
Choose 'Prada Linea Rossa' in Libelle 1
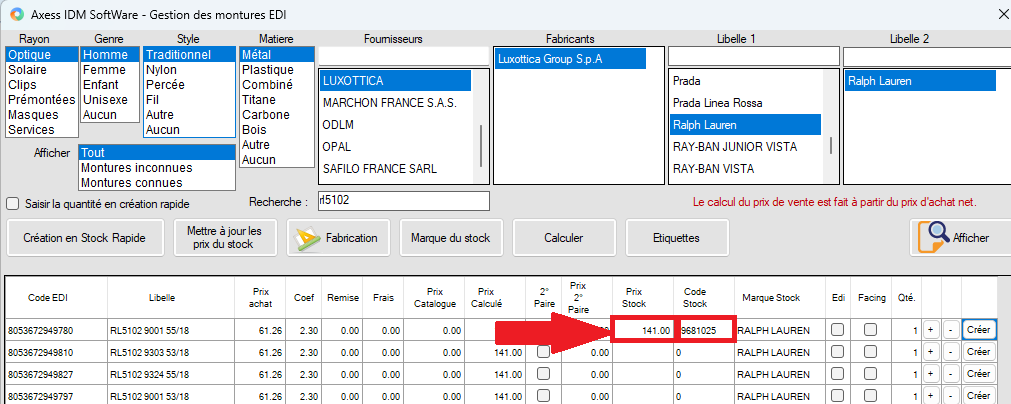717,103
